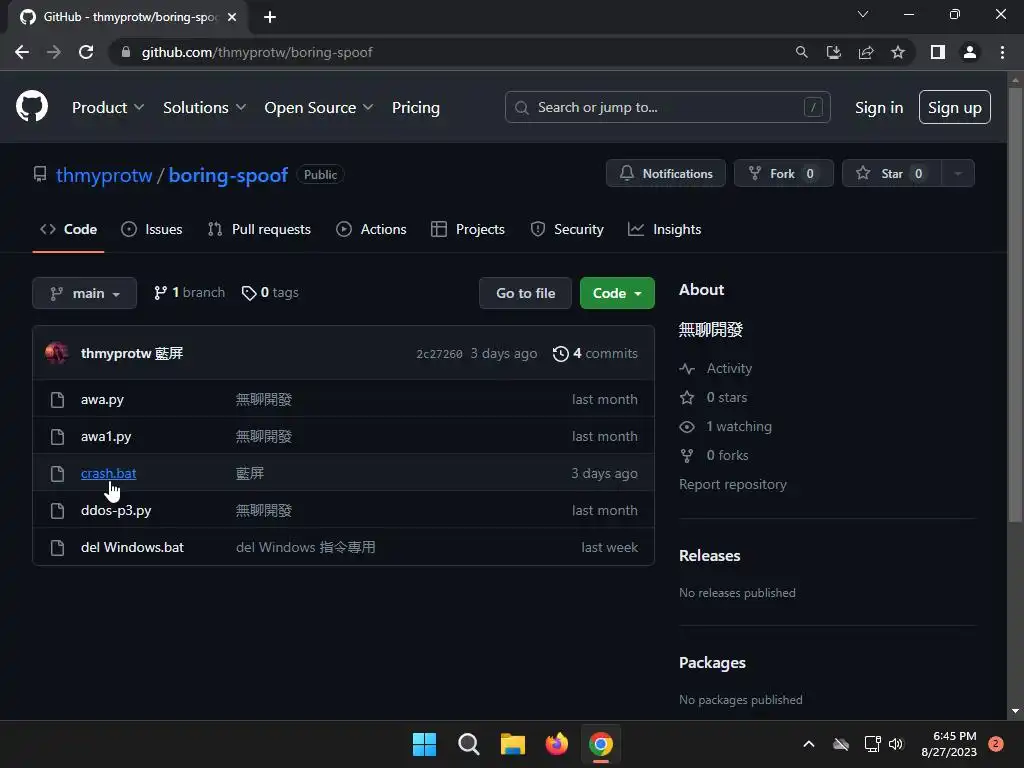Viewport: 1024px width, 768px height.
Task: Toggle the browser side panel icon
Action: pos(938,52)
